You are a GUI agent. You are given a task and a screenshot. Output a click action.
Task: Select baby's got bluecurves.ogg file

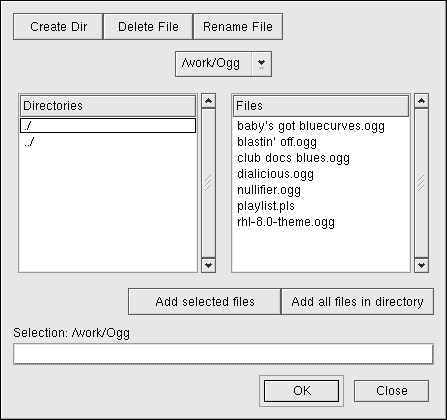click(x=311, y=126)
